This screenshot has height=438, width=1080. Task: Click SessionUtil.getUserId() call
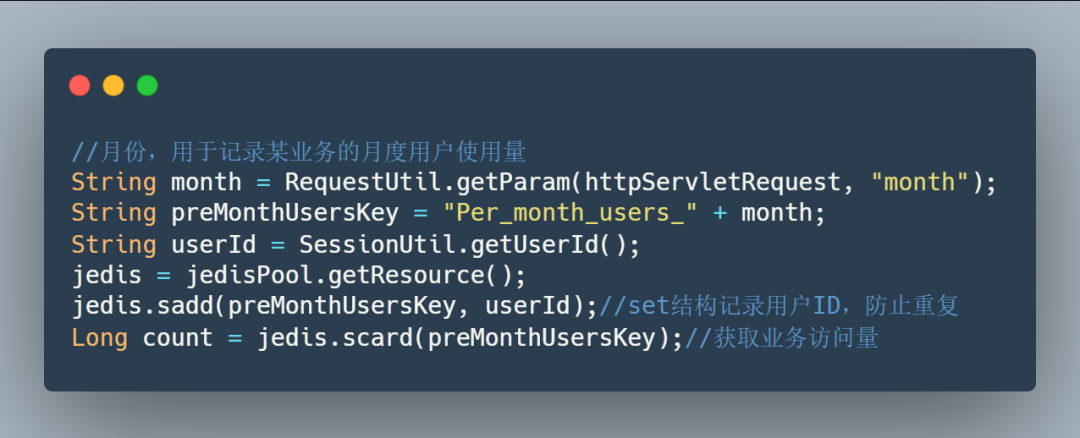[463, 244]
